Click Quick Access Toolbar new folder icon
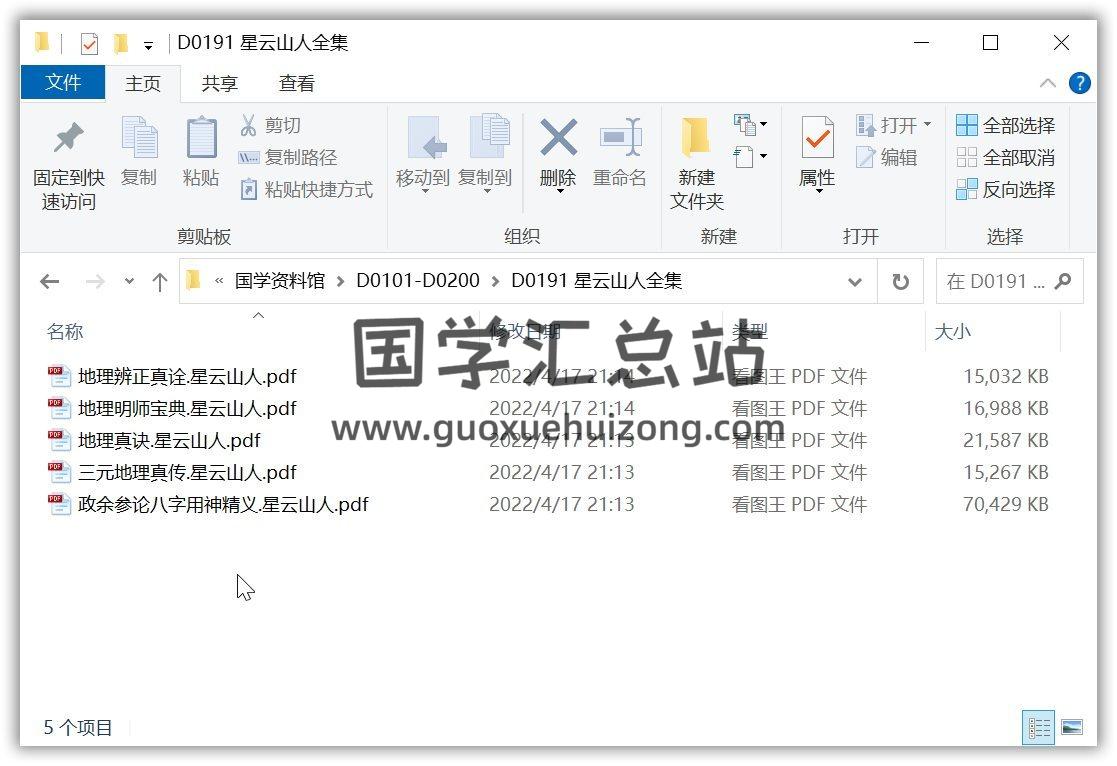Screen dimensions: 1117x766 click(x=120, y=43)
